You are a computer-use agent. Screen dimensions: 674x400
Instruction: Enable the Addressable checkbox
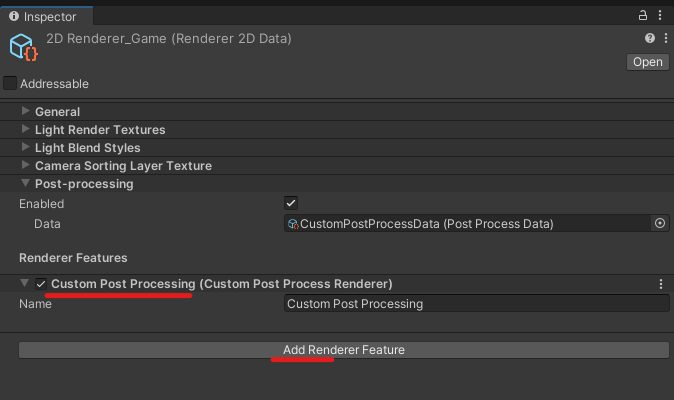10,83
